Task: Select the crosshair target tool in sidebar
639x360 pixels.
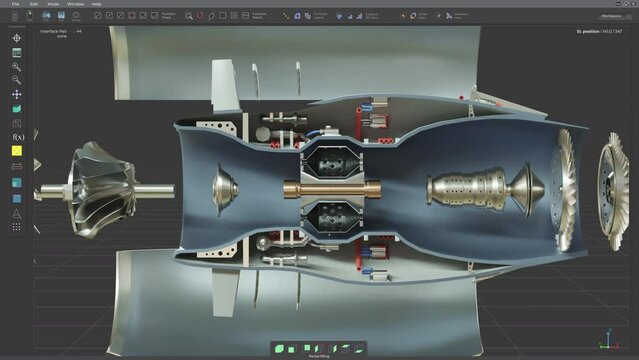Action: point(17,38)
